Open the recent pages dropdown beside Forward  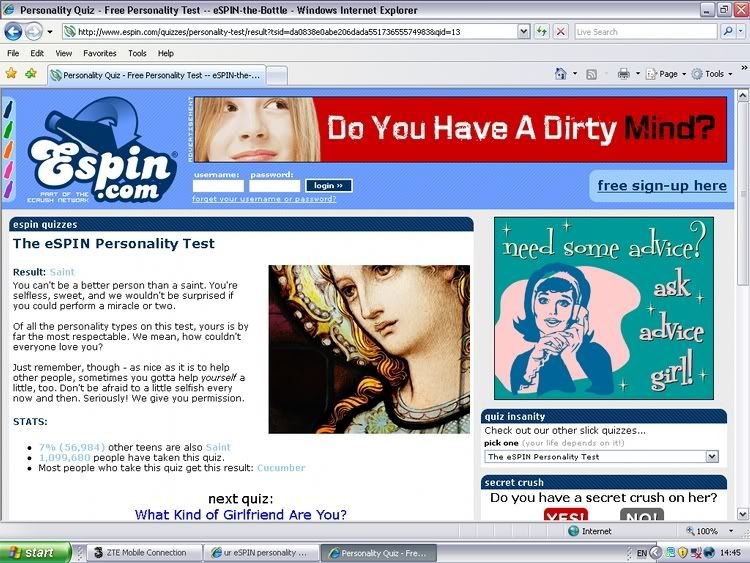point(50,32)
